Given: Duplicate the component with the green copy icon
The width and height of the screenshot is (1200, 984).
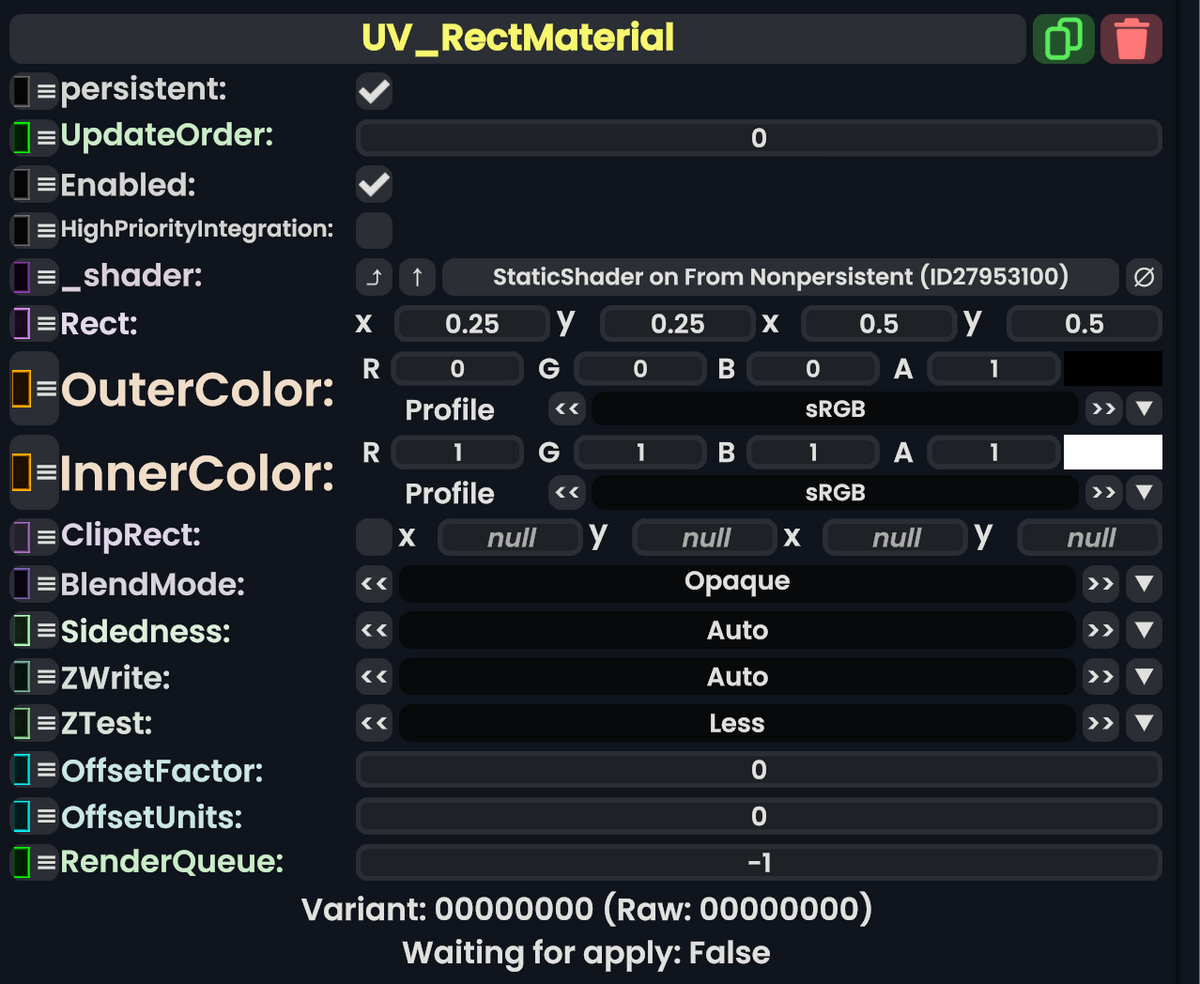Looking at the screenshot, I should pos(1063,38).
